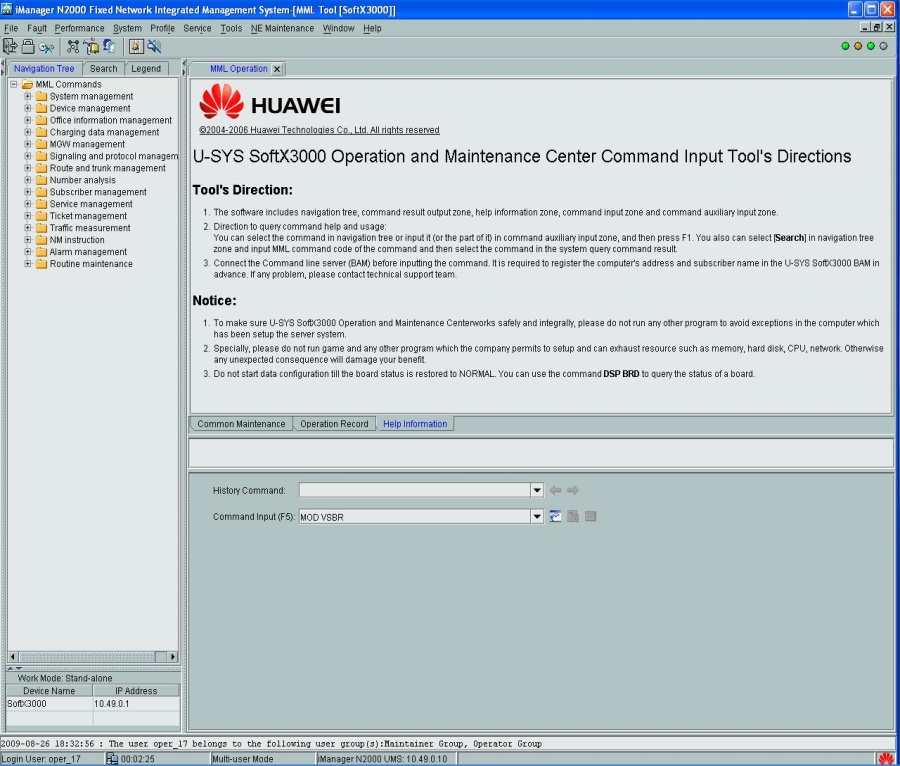Select the Service management tree item
The height and width of the screenshot is (766, 900).
(x=91, y=204)
